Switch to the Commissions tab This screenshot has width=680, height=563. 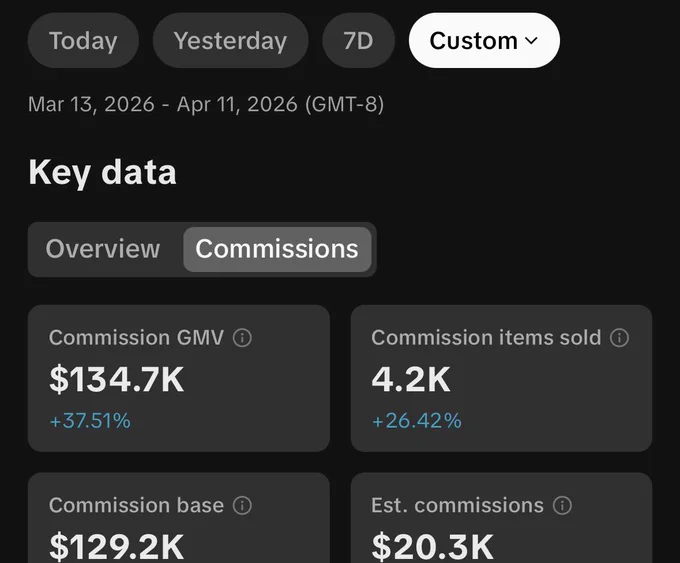point(277,249)
